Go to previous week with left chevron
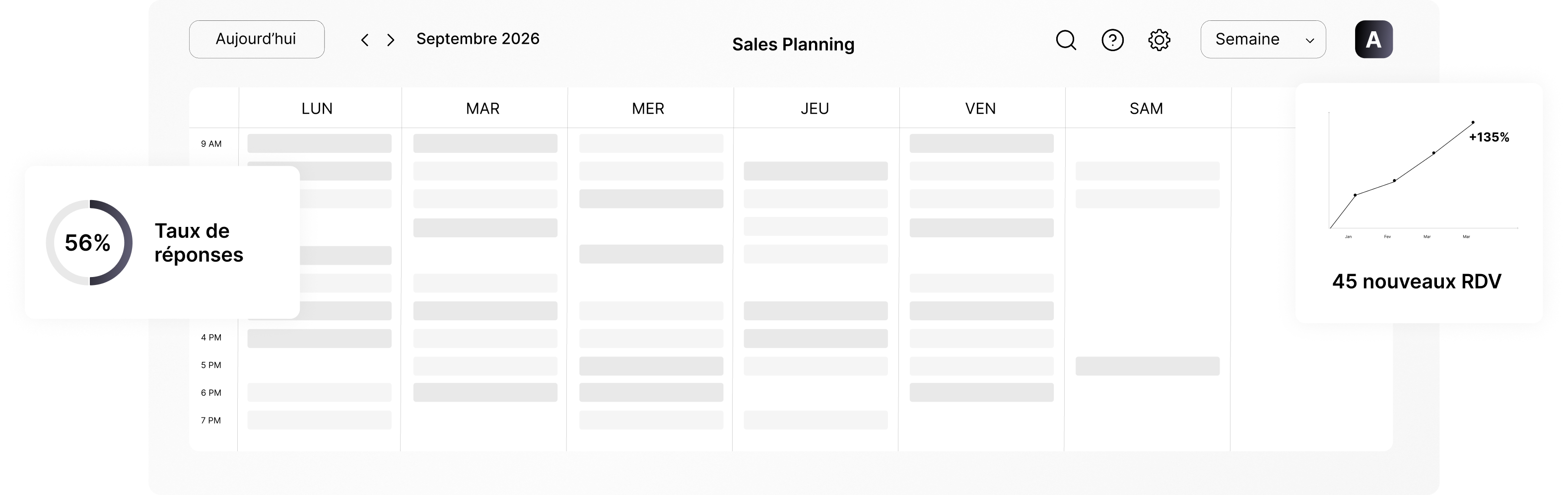 coord(365,40)
